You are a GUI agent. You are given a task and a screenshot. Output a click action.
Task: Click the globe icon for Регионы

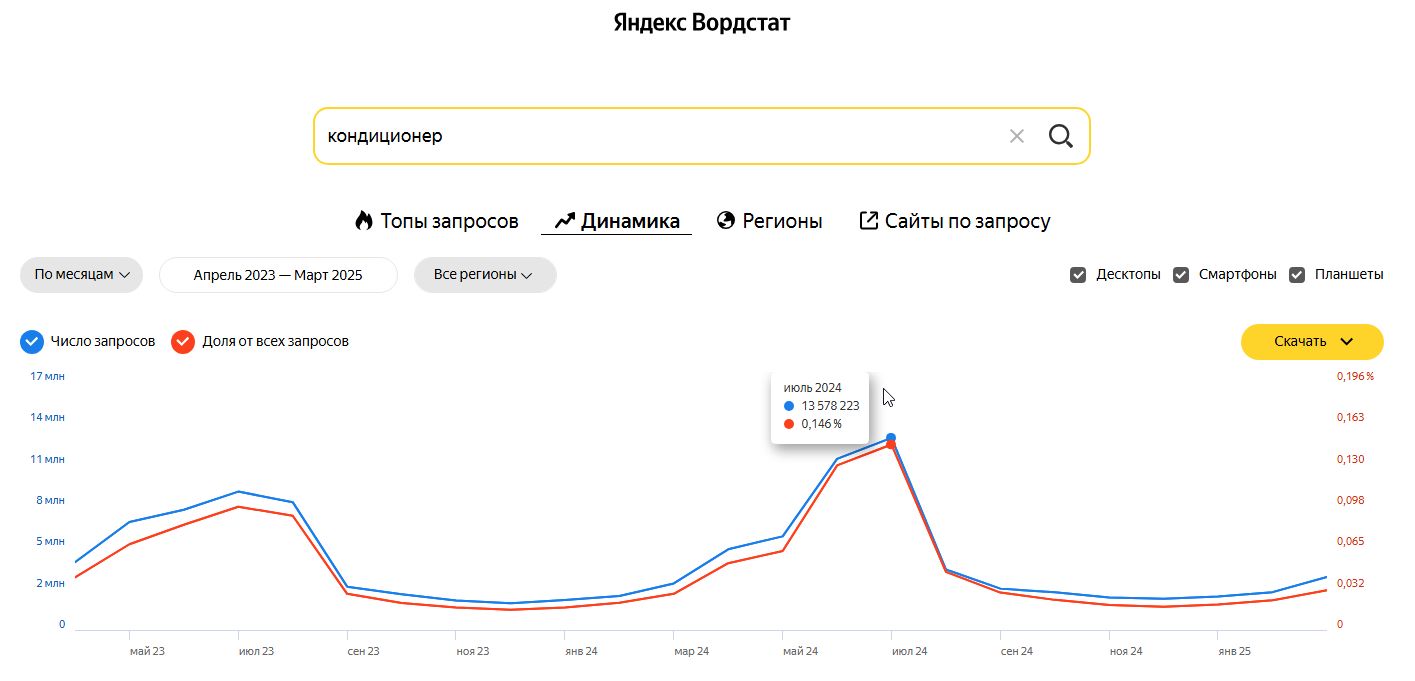coord(726,221)
